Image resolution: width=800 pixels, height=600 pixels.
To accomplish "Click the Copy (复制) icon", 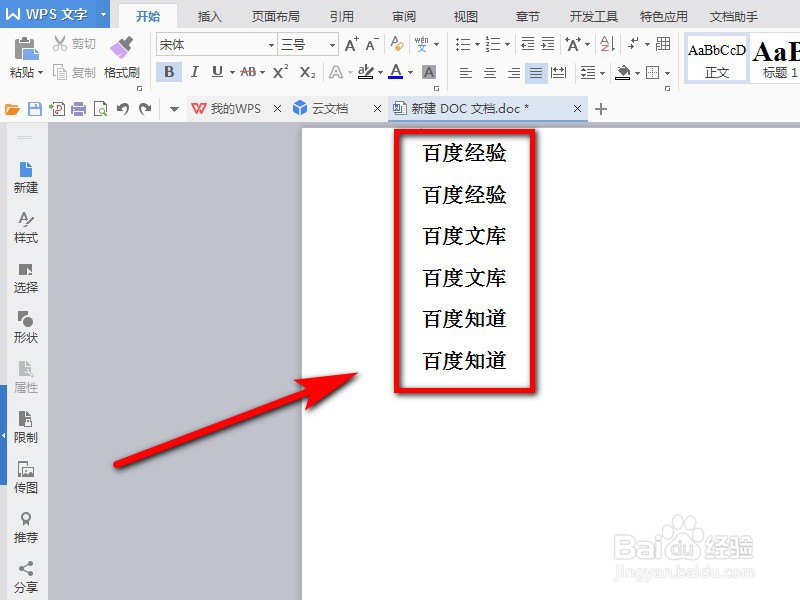I will point(60,72).
